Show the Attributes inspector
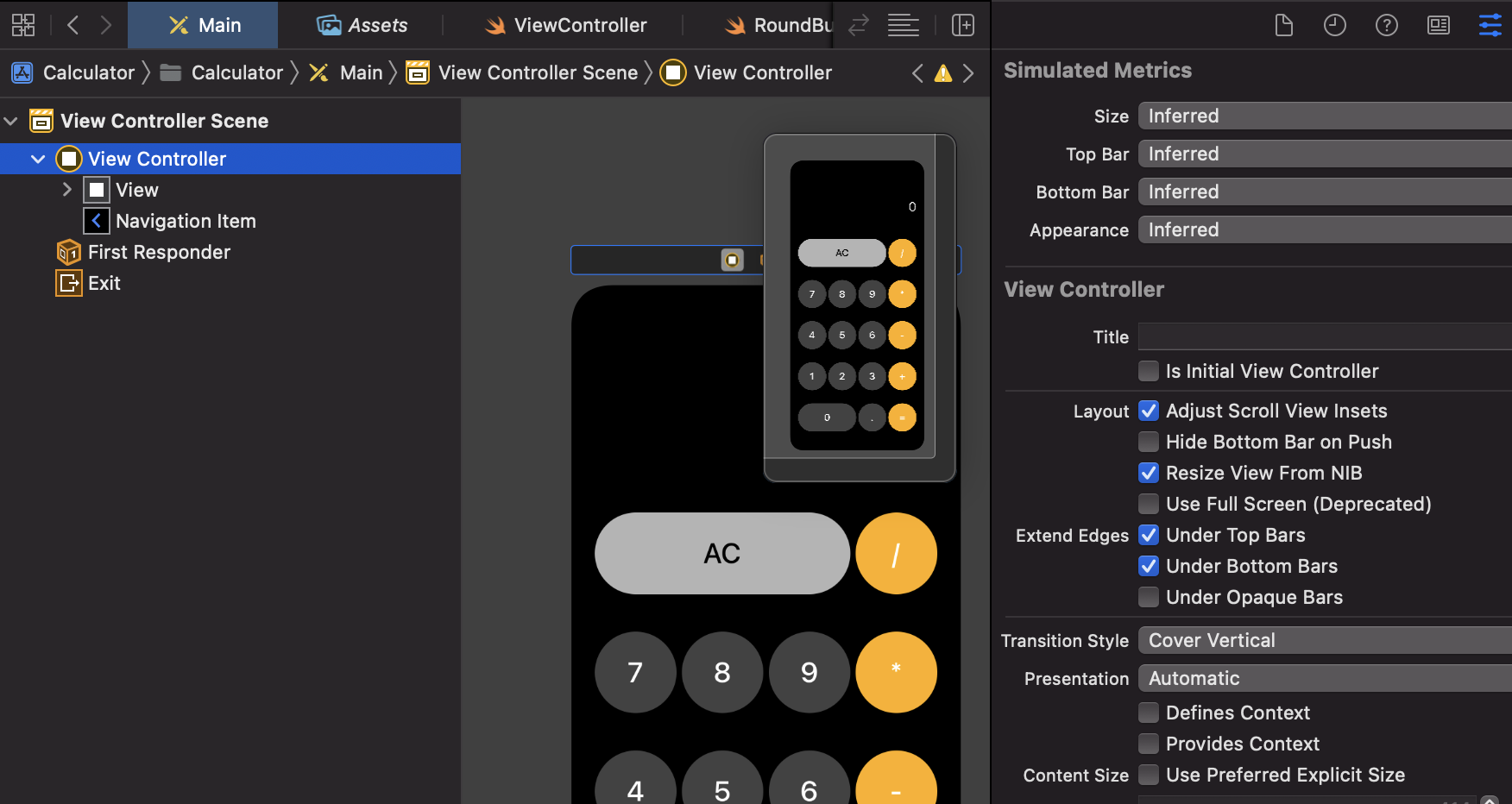This screenshot has height=804, width=1512. pyautogui.click(x=1490, y=25)
